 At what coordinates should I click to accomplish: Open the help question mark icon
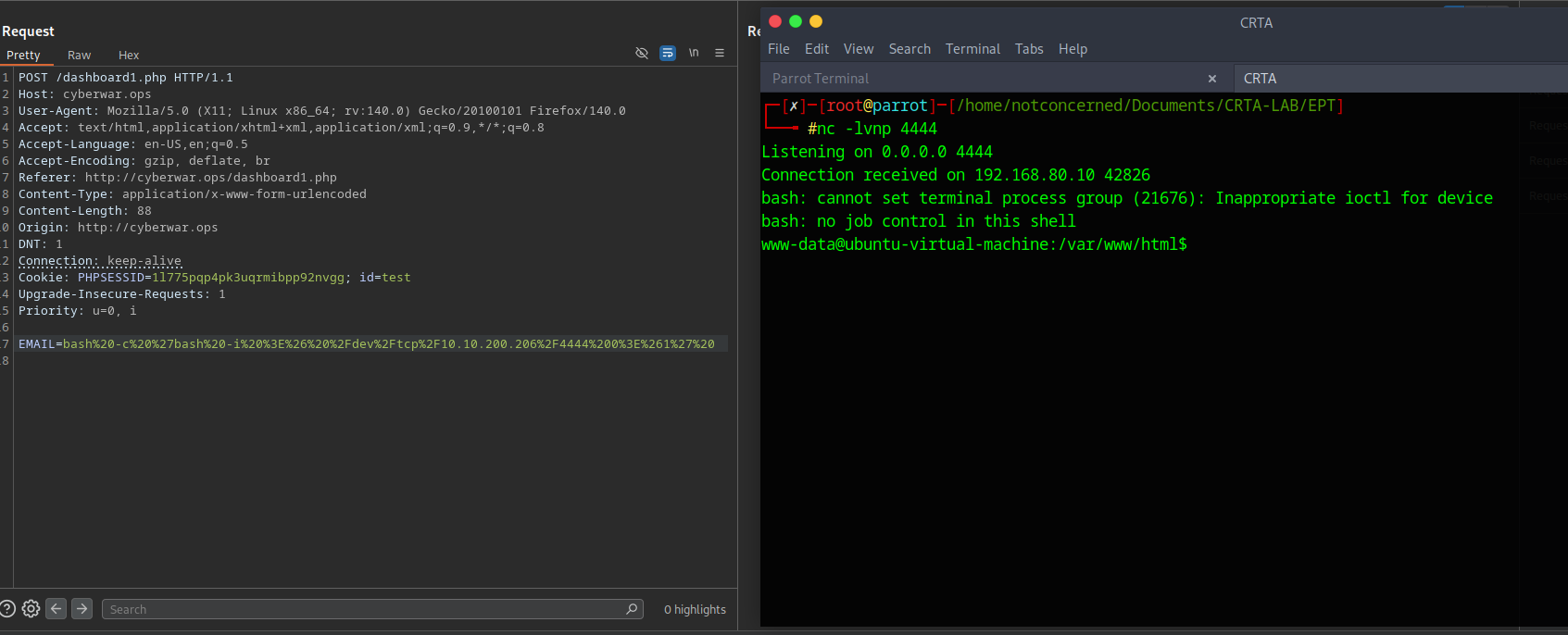(x=7, y=609)
